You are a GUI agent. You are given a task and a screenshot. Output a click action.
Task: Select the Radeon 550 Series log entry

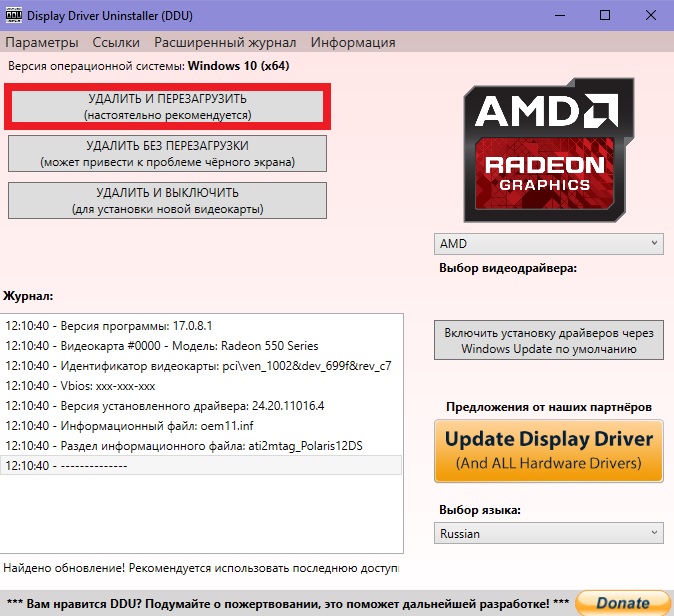(201, 346)
